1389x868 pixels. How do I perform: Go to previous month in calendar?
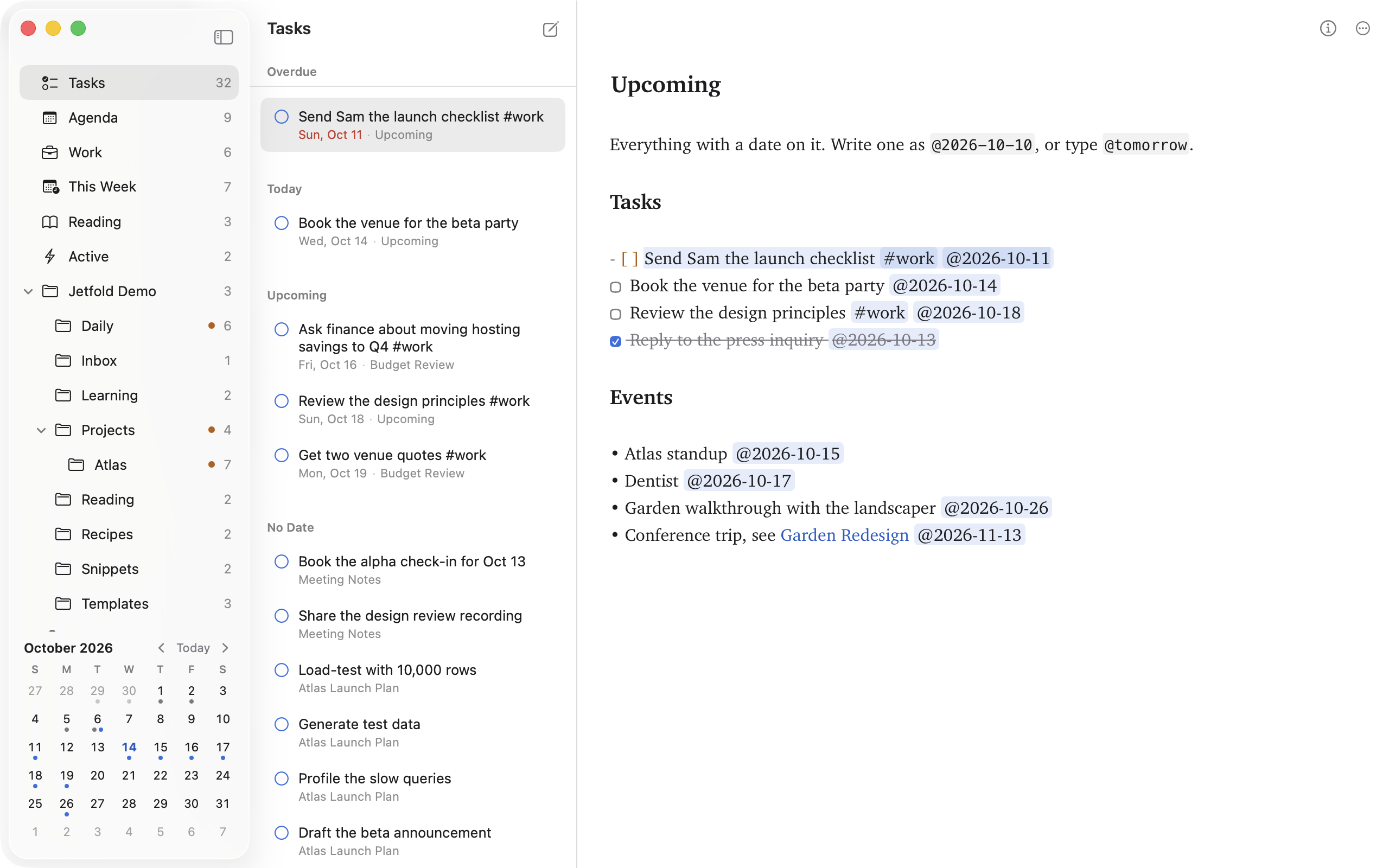click(161, 648)
